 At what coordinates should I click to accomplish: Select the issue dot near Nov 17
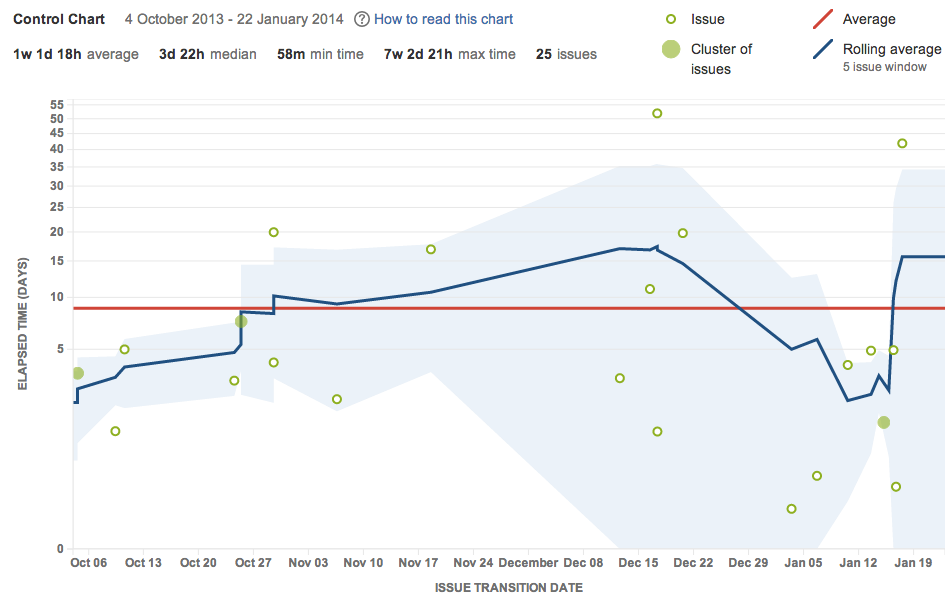click(431, 250)
